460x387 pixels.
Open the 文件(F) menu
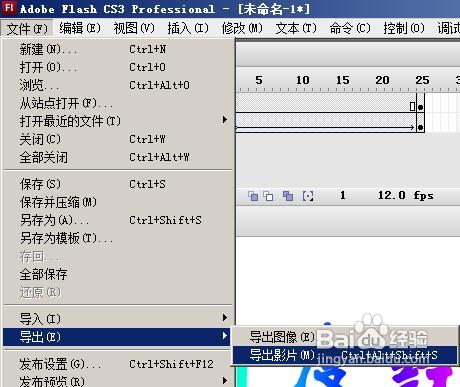[27, 29]
